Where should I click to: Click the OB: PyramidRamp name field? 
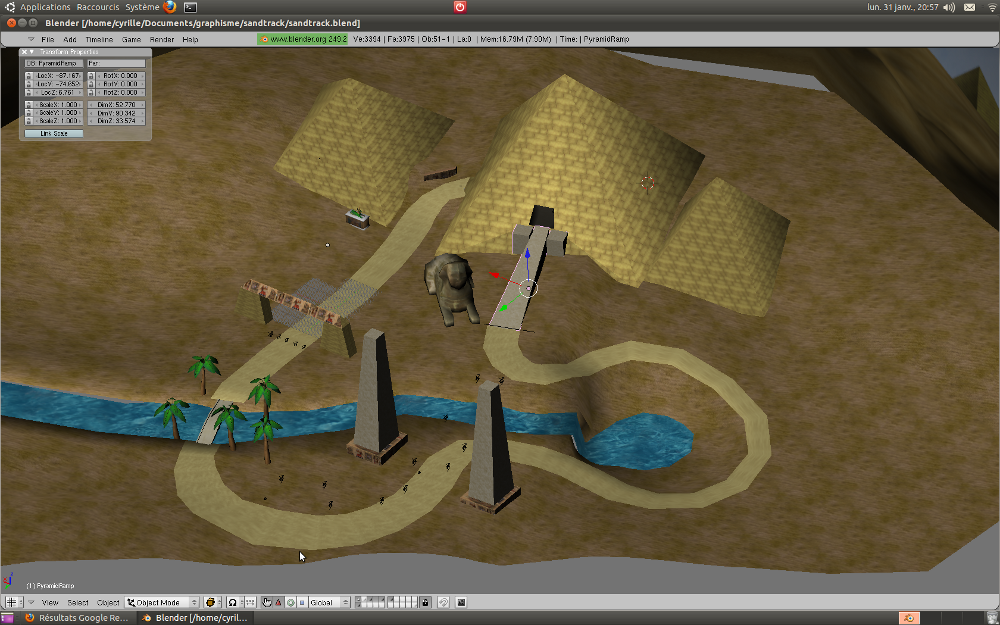[54, 63]
